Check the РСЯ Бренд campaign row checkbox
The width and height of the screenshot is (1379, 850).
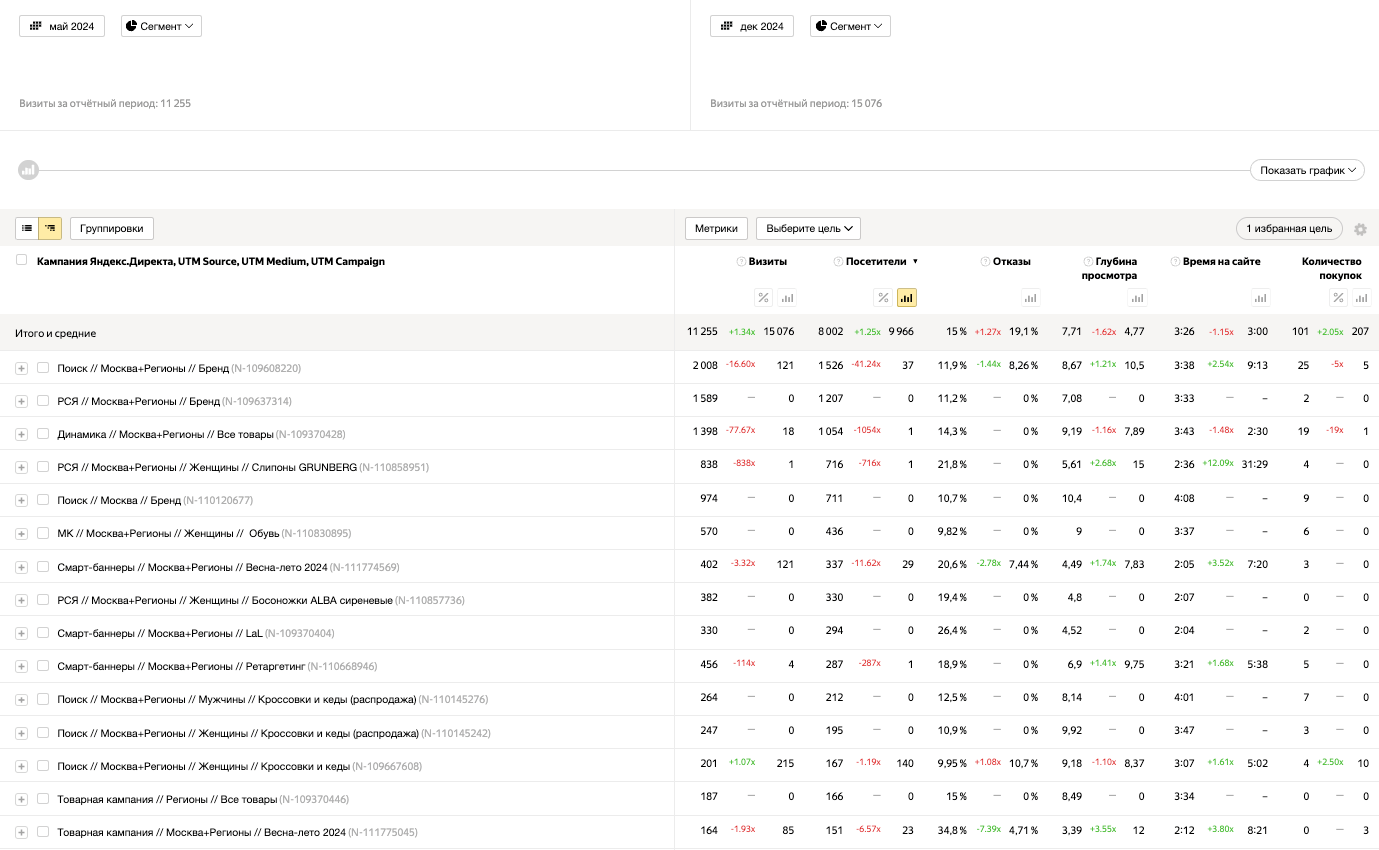point(43,400)
